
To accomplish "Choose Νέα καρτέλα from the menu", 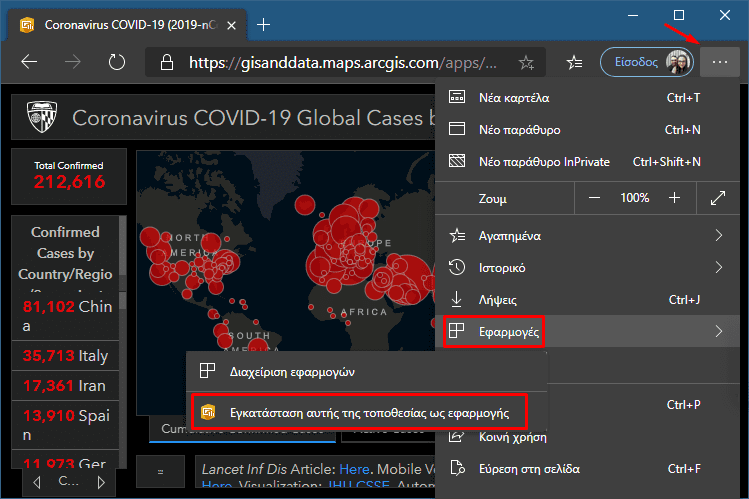I will click(x=587, y=98).
